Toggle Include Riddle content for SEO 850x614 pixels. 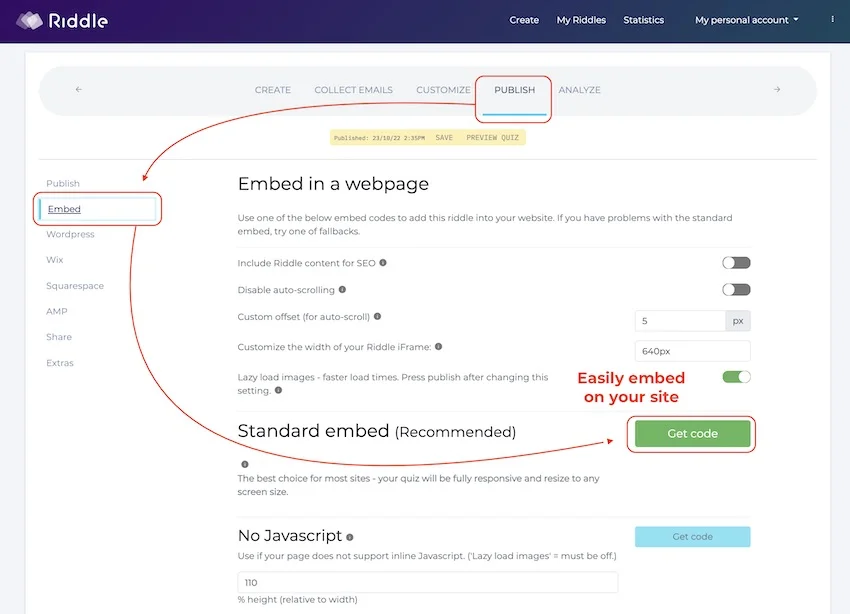pyautogui.click(x=736, y=263)
